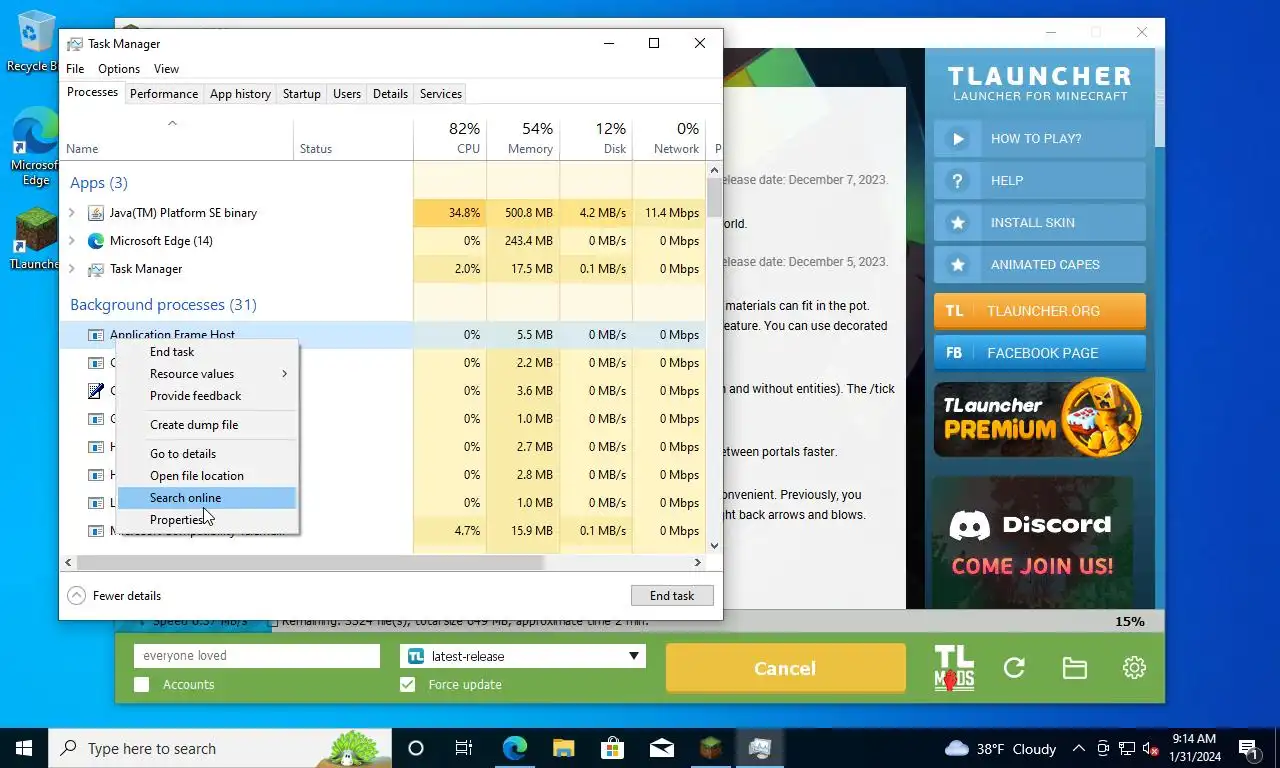Screen dimensions: 1280x768
Task: Select the TLauncher desktop shortcut
Action: (35, 240)
